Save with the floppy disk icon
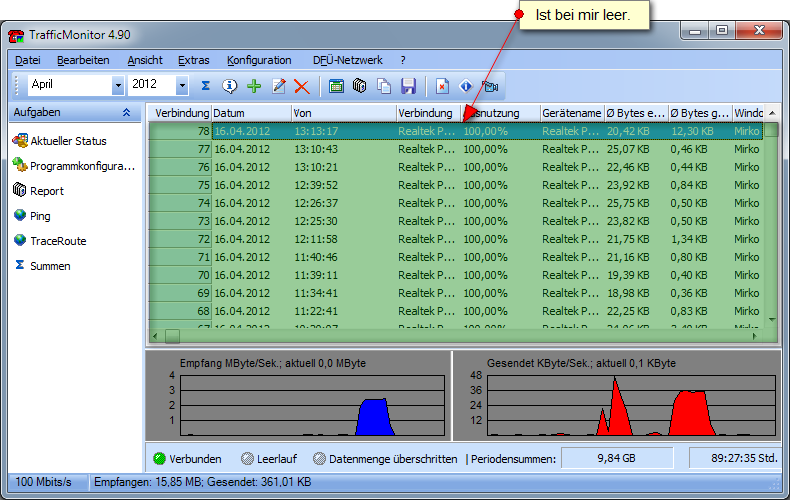 coord(408,86)
